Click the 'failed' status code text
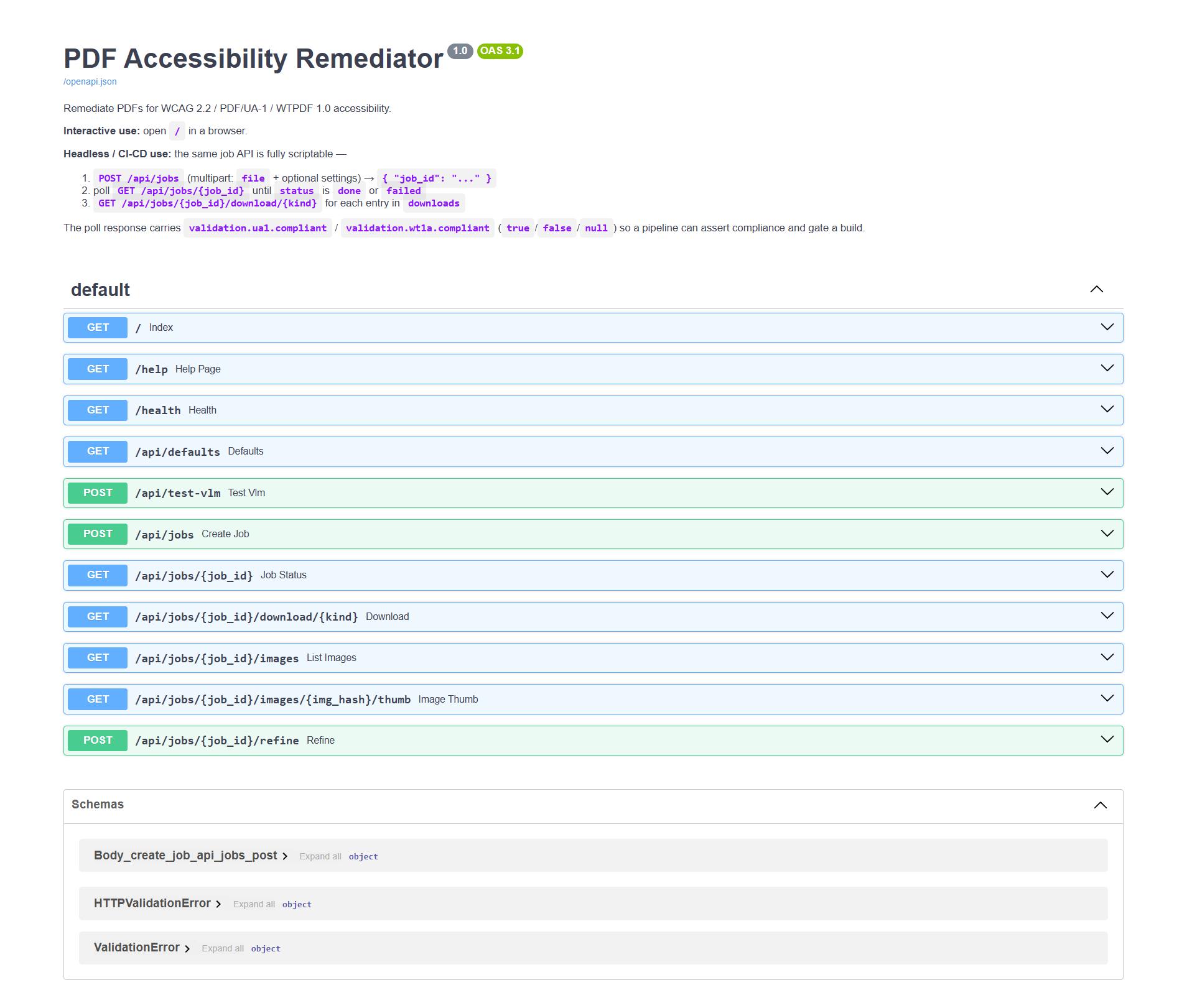This screenshot has width=1187, height=1008. pyautogui.click(x=403, y=191)
